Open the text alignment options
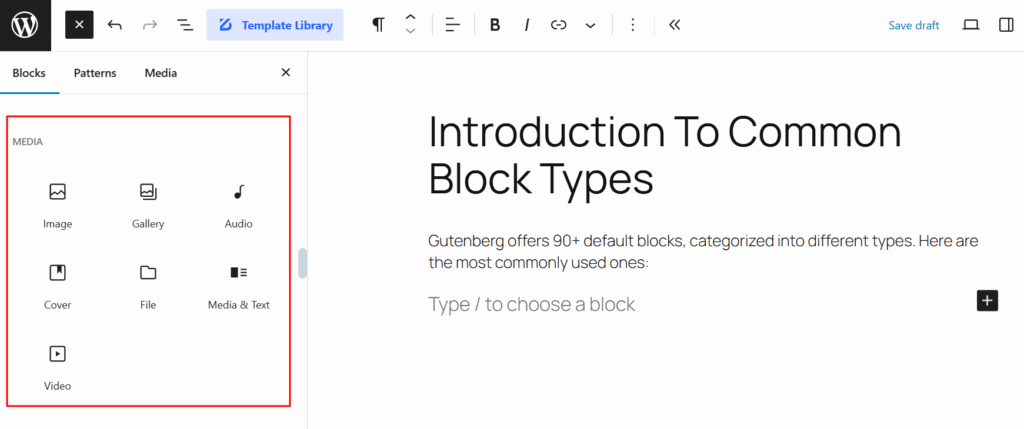 453,25
